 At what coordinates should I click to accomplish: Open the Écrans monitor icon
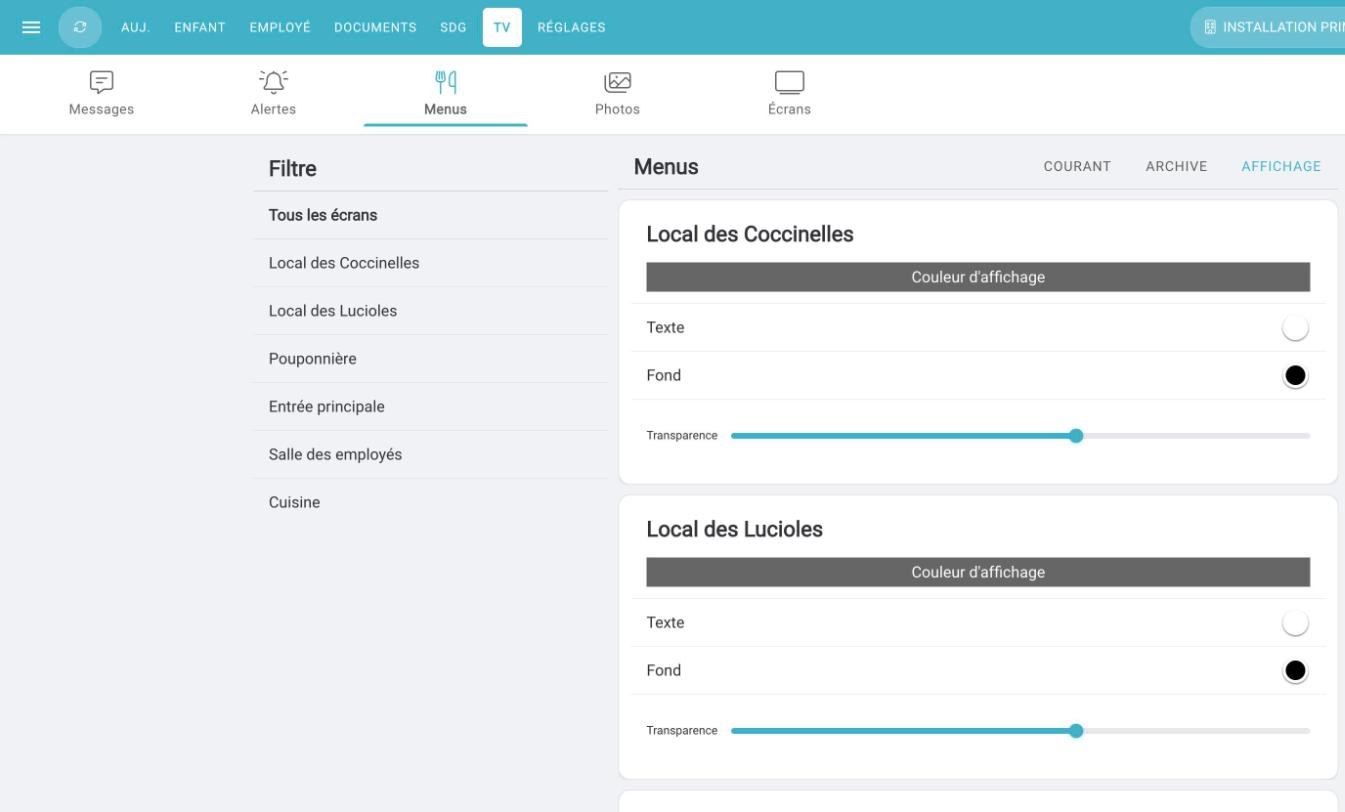click(789, 81)
